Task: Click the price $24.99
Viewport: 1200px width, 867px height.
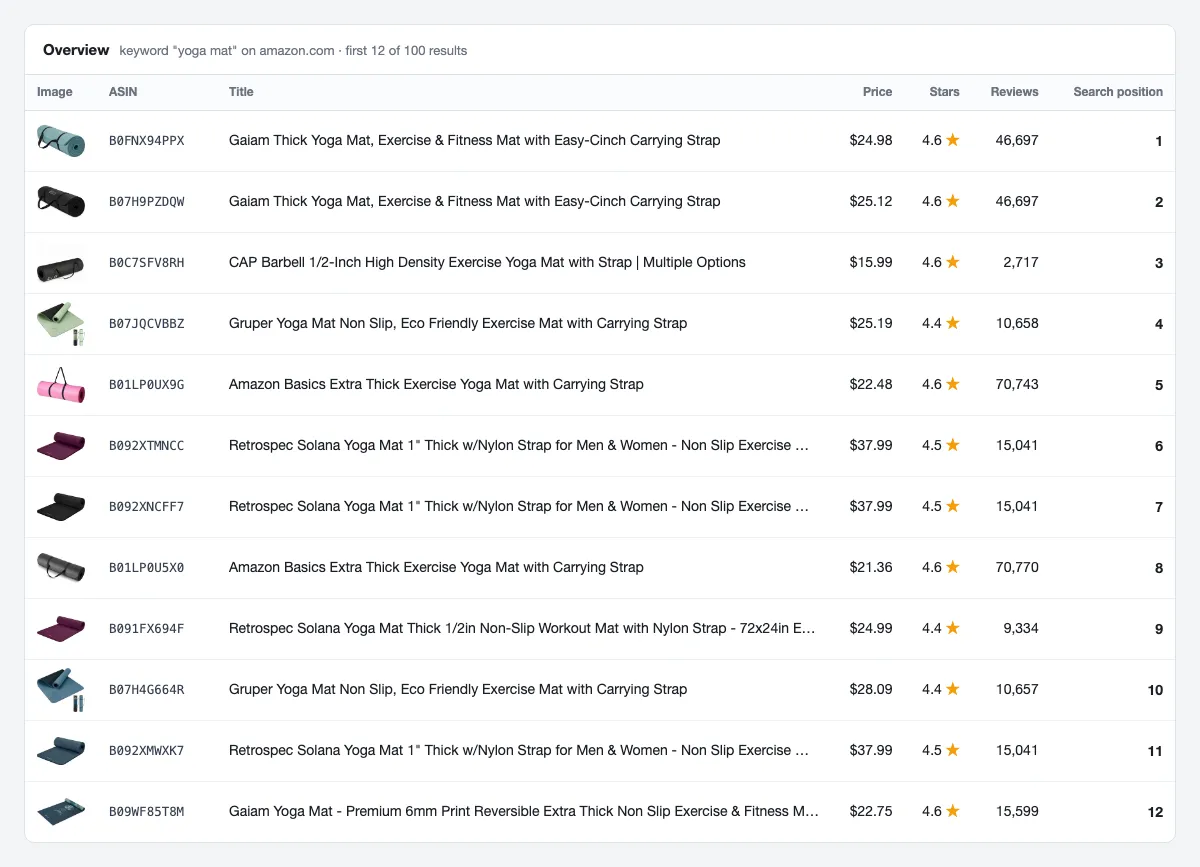Action: pos(871,628)
